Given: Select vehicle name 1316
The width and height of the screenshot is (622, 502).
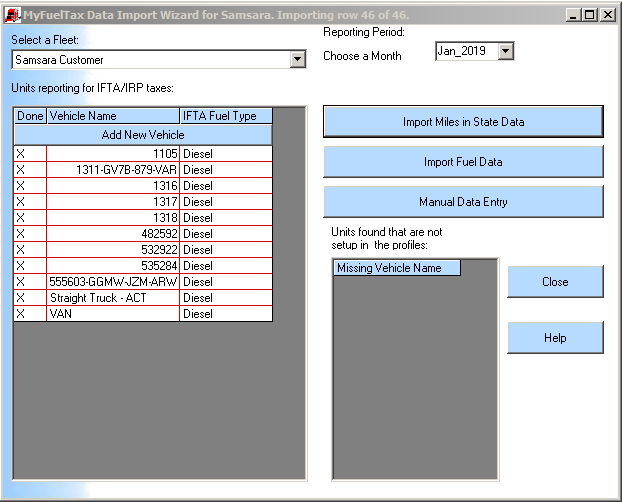Looking at the screenshot, I should coord(113,186).
